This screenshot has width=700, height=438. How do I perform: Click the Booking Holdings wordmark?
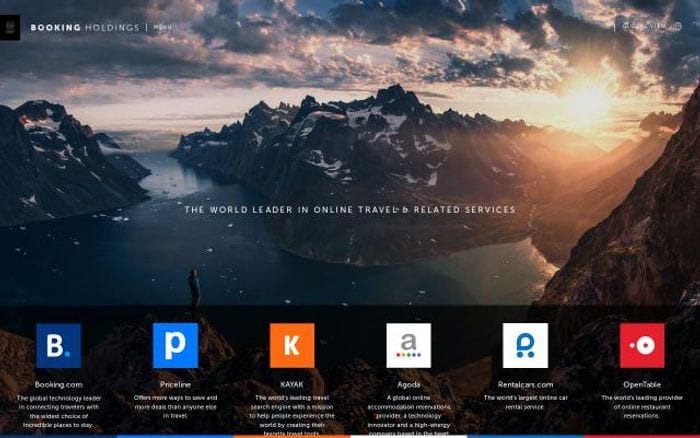(85, 27)
